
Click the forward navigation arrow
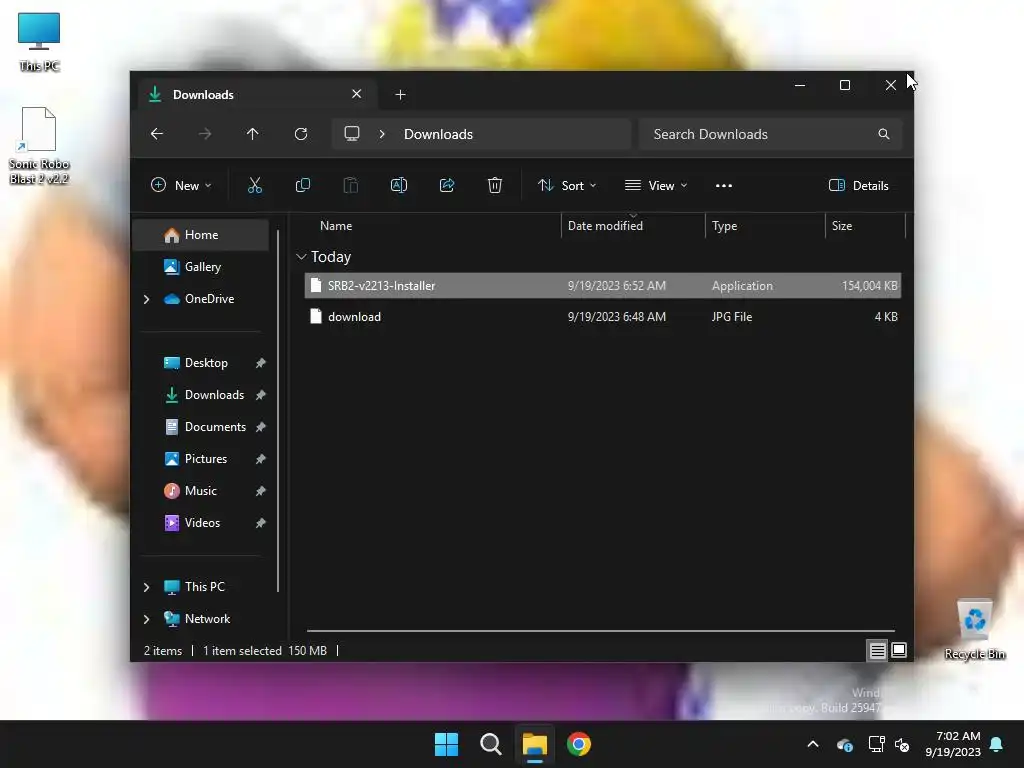205,134
